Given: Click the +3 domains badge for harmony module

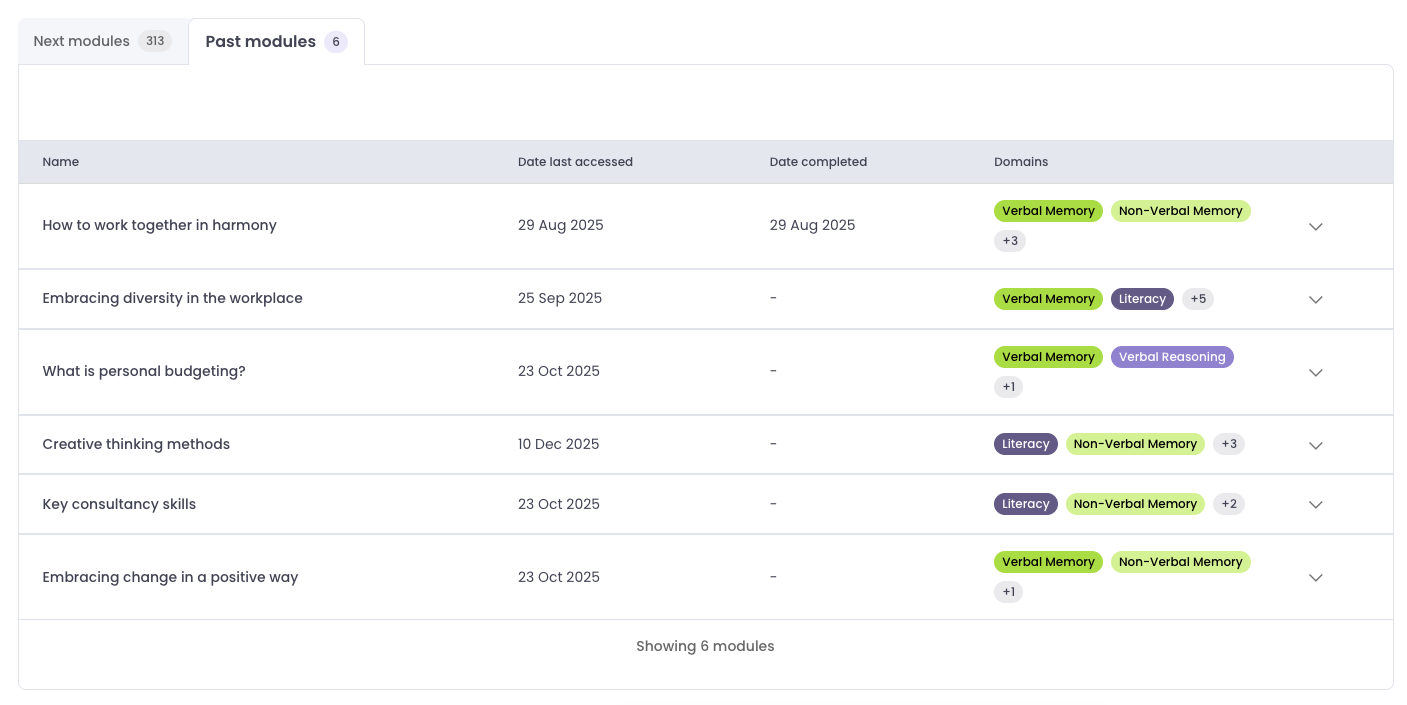Looking at the screenshot, I should 1010,241.
